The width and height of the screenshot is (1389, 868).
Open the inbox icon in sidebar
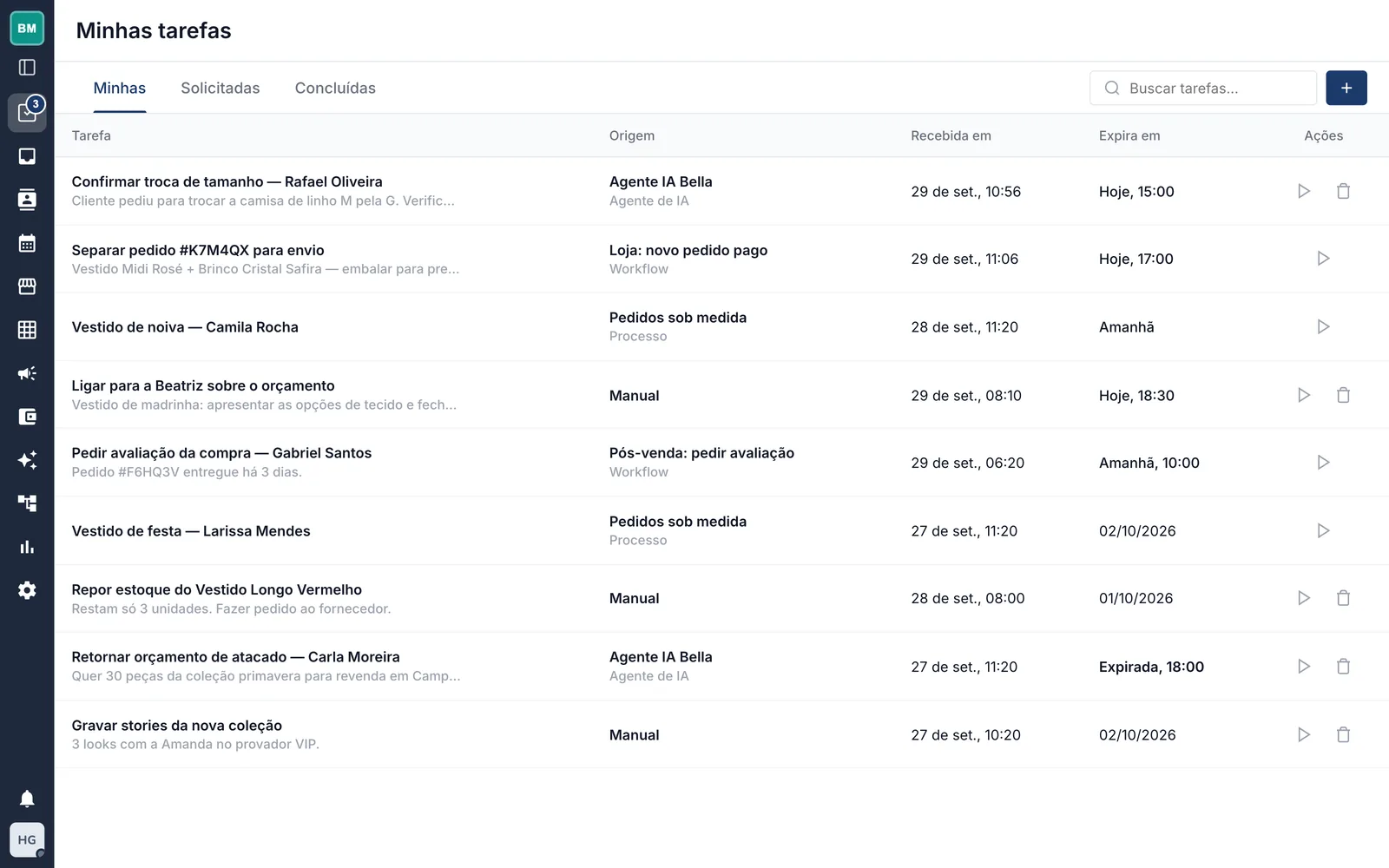tap(27, 156)
